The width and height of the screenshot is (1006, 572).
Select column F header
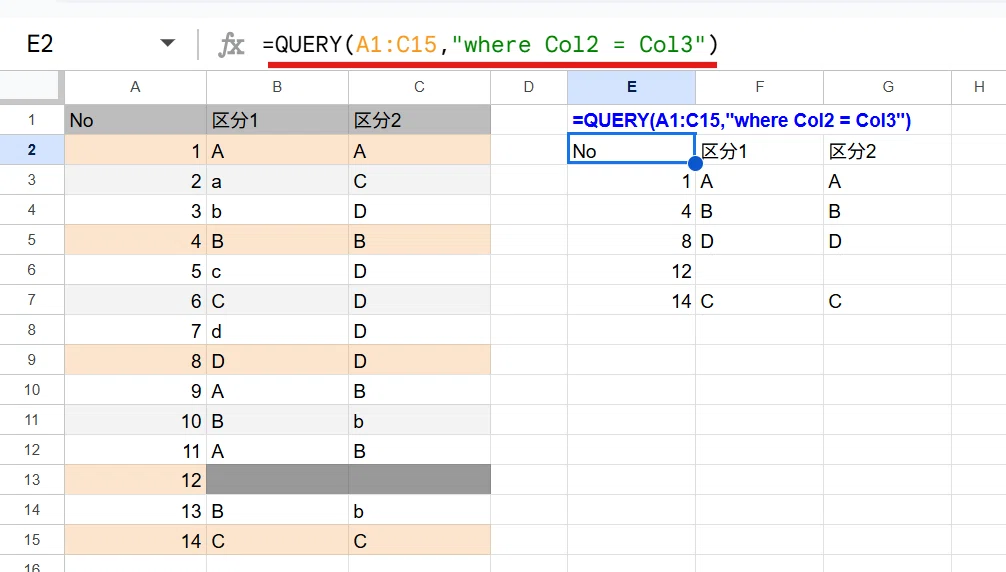pyautogui.click(x=760, y=87)
